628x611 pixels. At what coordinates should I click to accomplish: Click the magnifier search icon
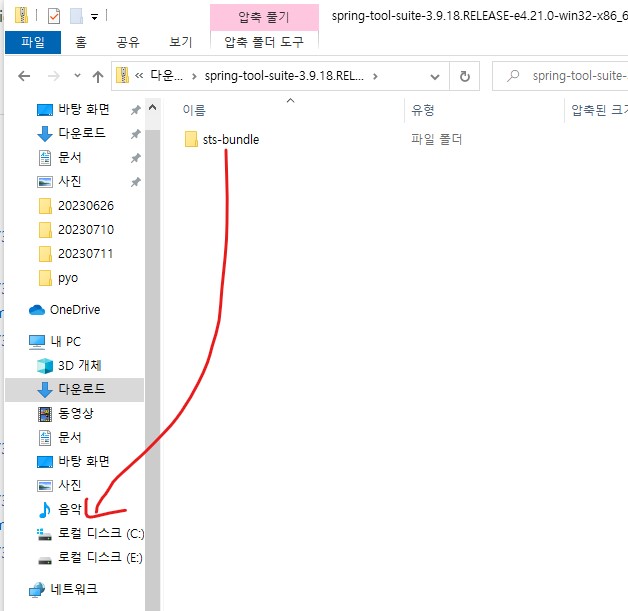pos(513,76)
